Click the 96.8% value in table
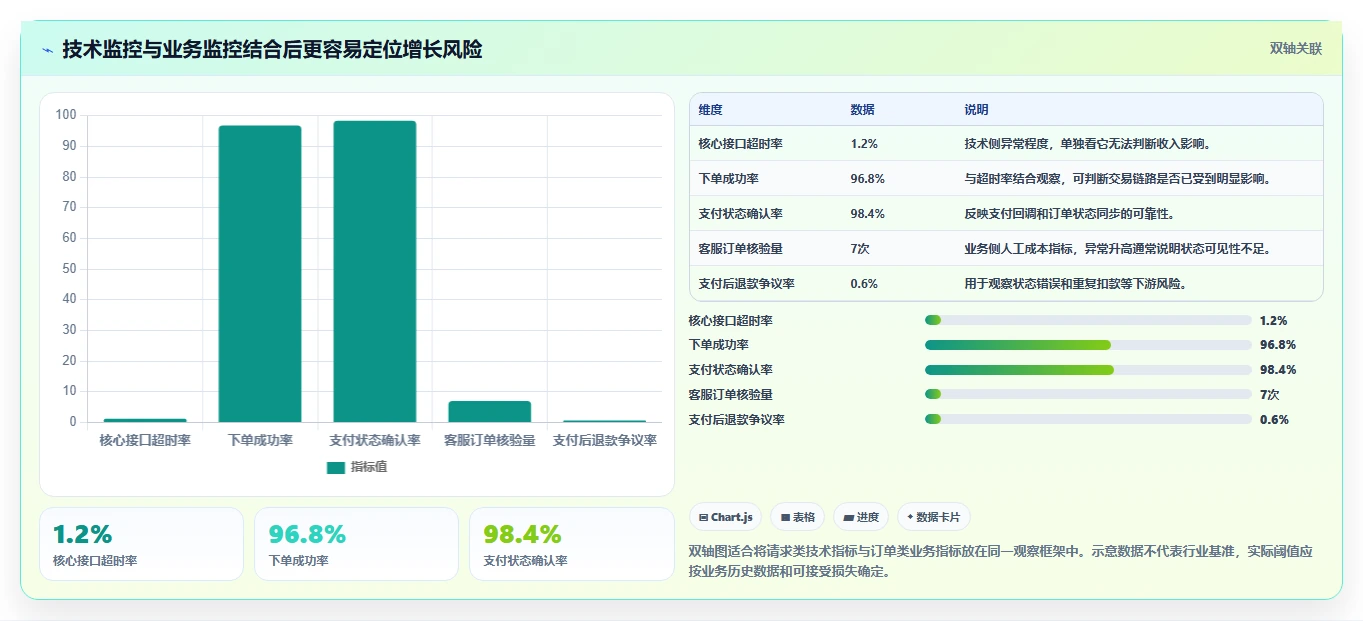This screenshot has height=621, width=1363. pos(867,179)
